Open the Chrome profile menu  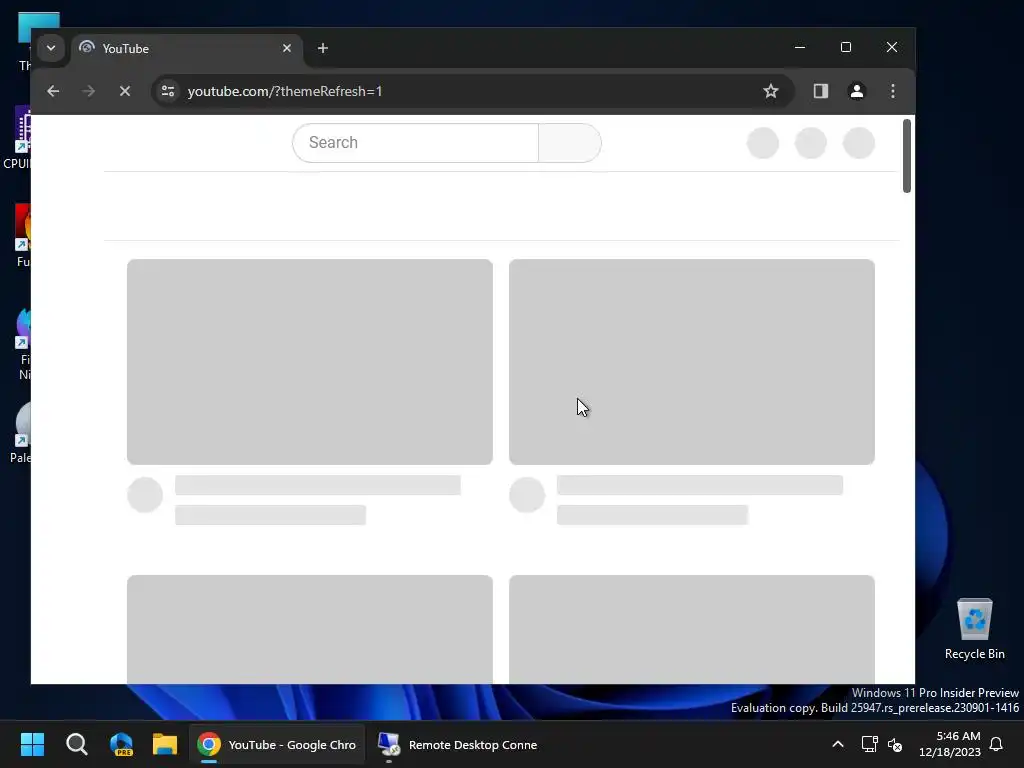point(857,91)
